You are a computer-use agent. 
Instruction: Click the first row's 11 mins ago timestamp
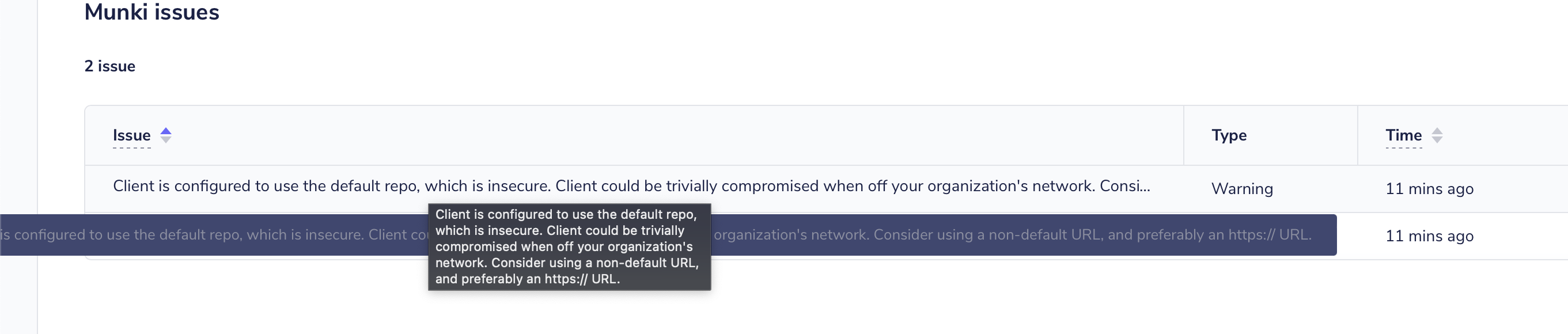1430,189
